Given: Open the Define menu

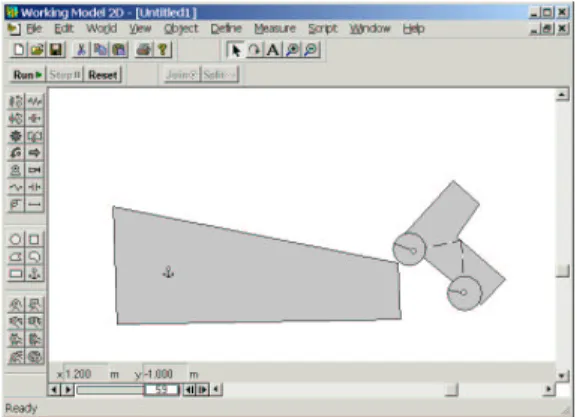Looking at the screenshot, I should point(226,29).
